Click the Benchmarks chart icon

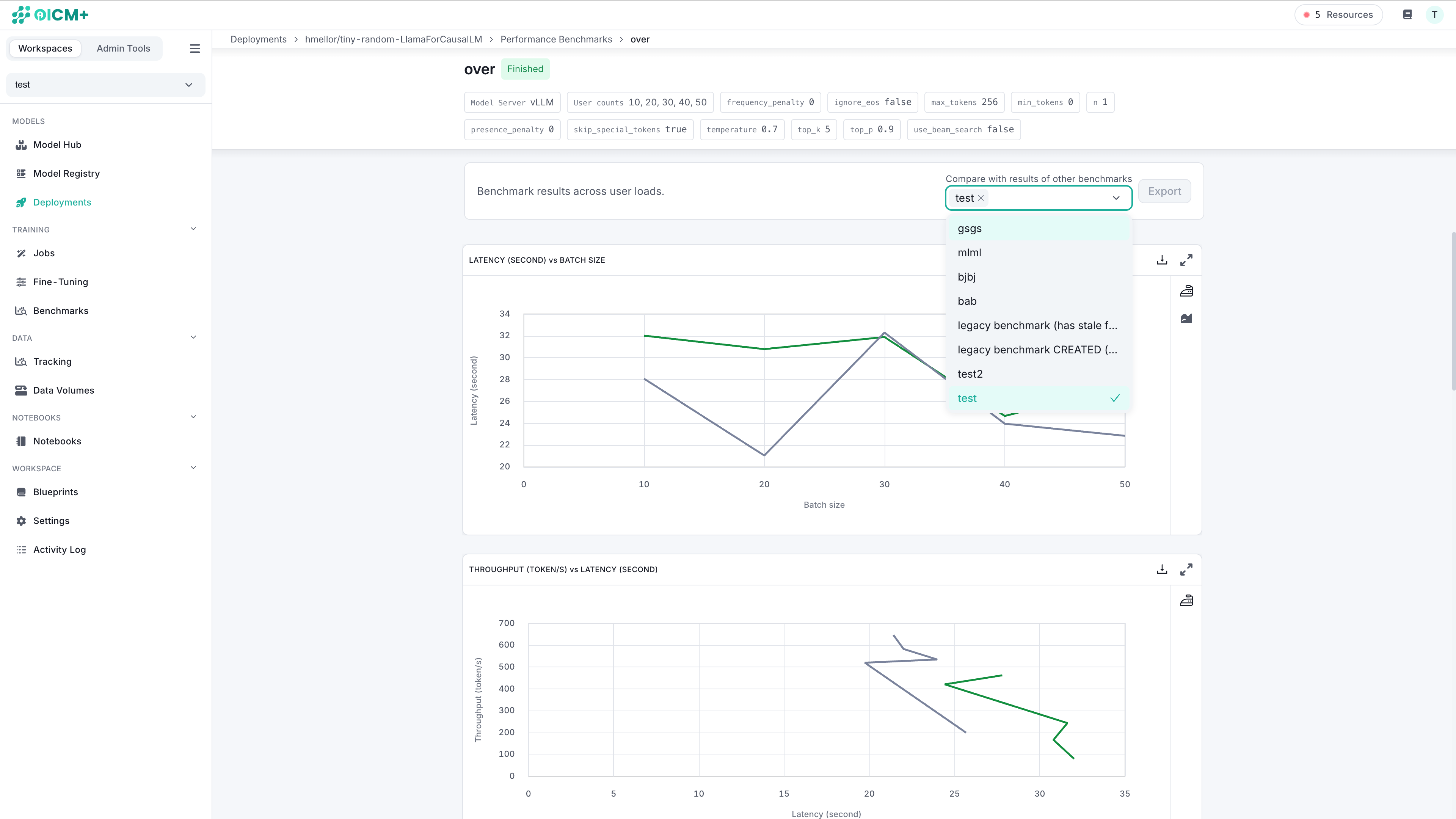click(x=21, y=311)
